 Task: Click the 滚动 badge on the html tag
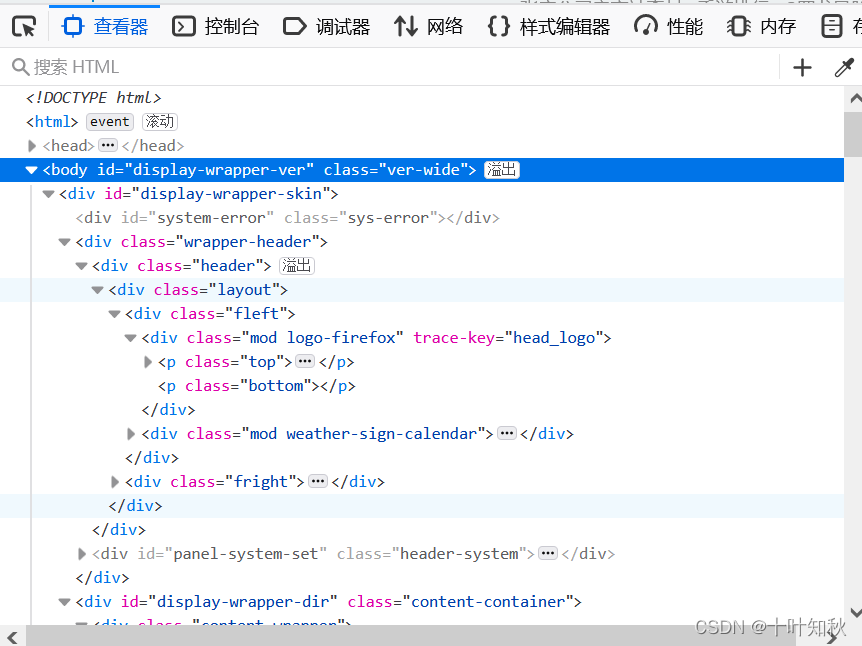coord(159,122)
